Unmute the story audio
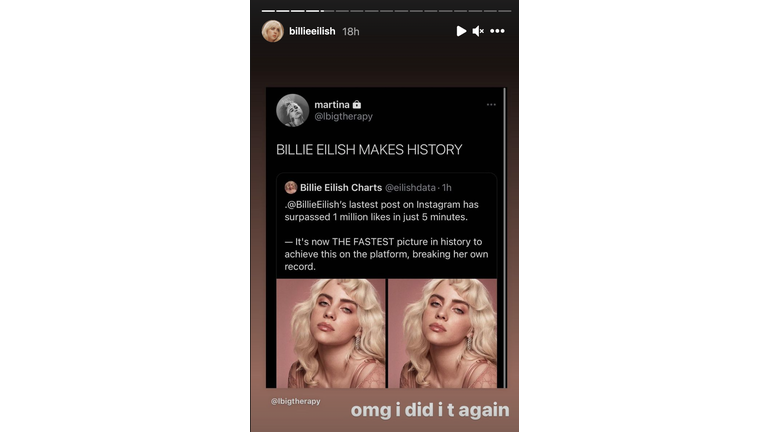The image size is (768, 432). coord(478,31)
